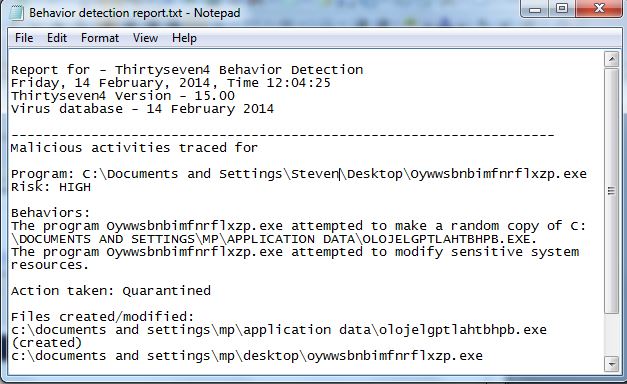
Task: Click the scroll down arrow
Action: pyautogui.click(x=611, y=364)
